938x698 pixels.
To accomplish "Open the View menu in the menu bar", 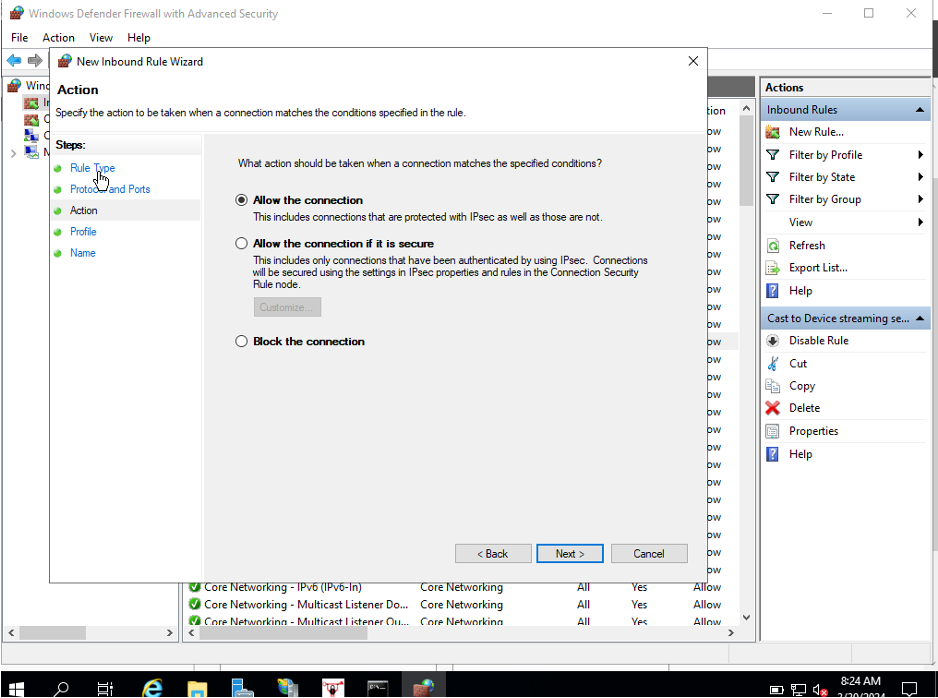I will pos(100,38).
